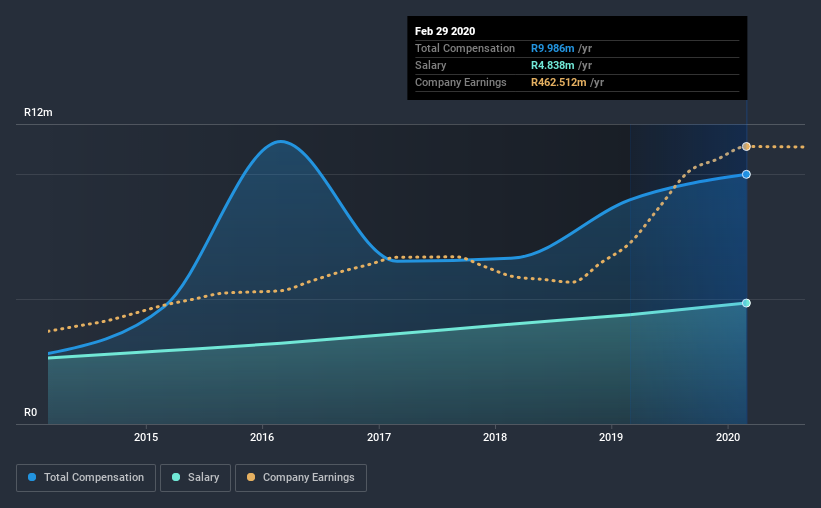This screenshot has height=508, width=821.
Task: Click the 2020 x-axis label
Action: pyautogui.click(x=728, y=437)
